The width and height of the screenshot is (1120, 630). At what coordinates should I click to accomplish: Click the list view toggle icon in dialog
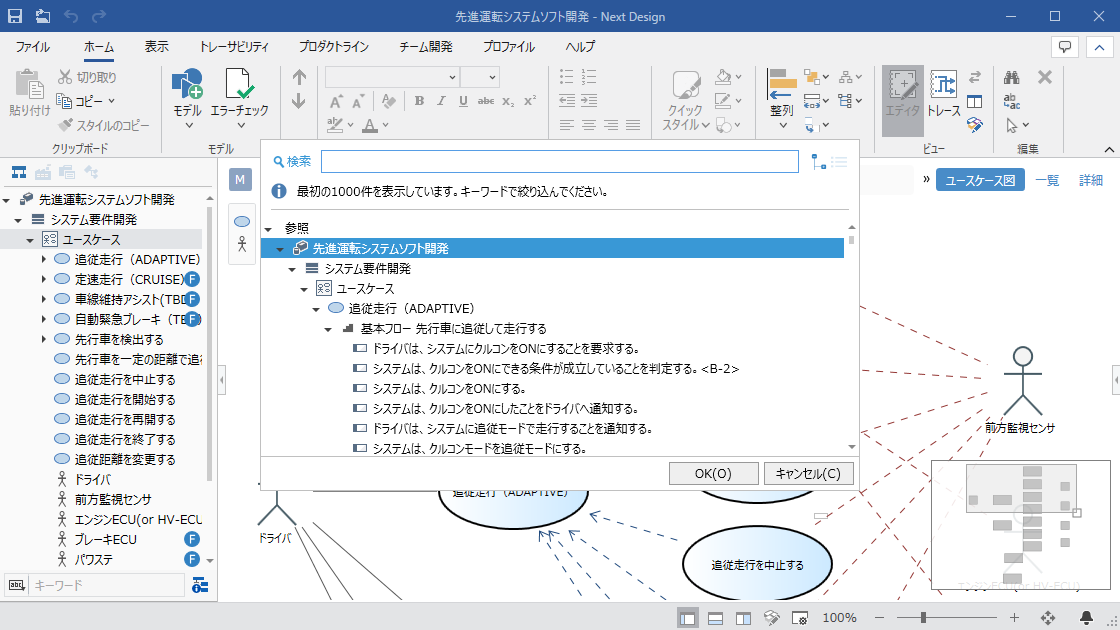tap(839, 162)
